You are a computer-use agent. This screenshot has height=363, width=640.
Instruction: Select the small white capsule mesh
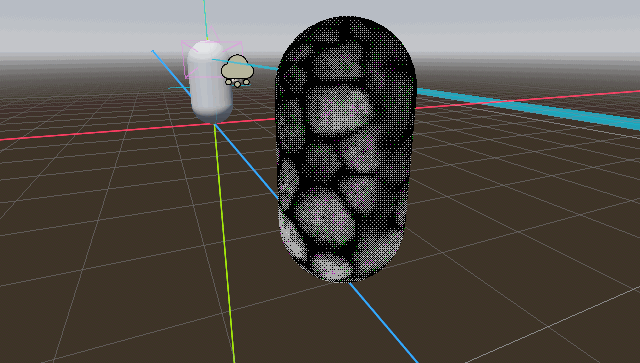pos(210,82)
